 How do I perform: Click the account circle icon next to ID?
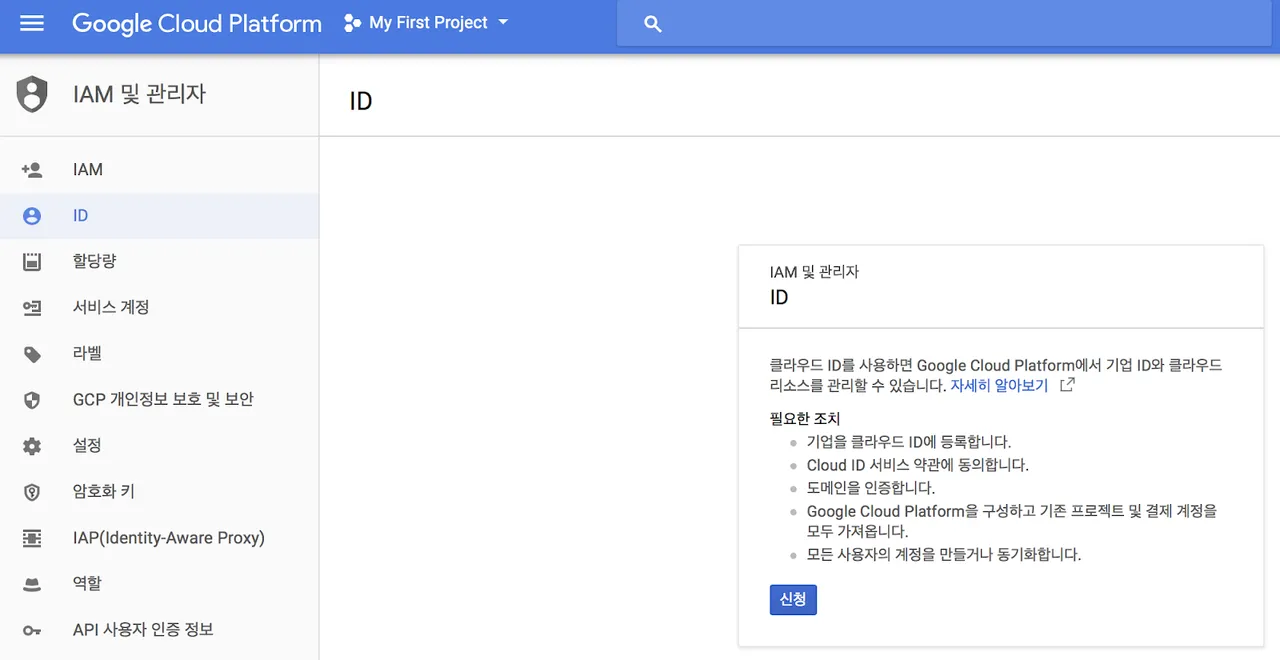tap(32, 216)
